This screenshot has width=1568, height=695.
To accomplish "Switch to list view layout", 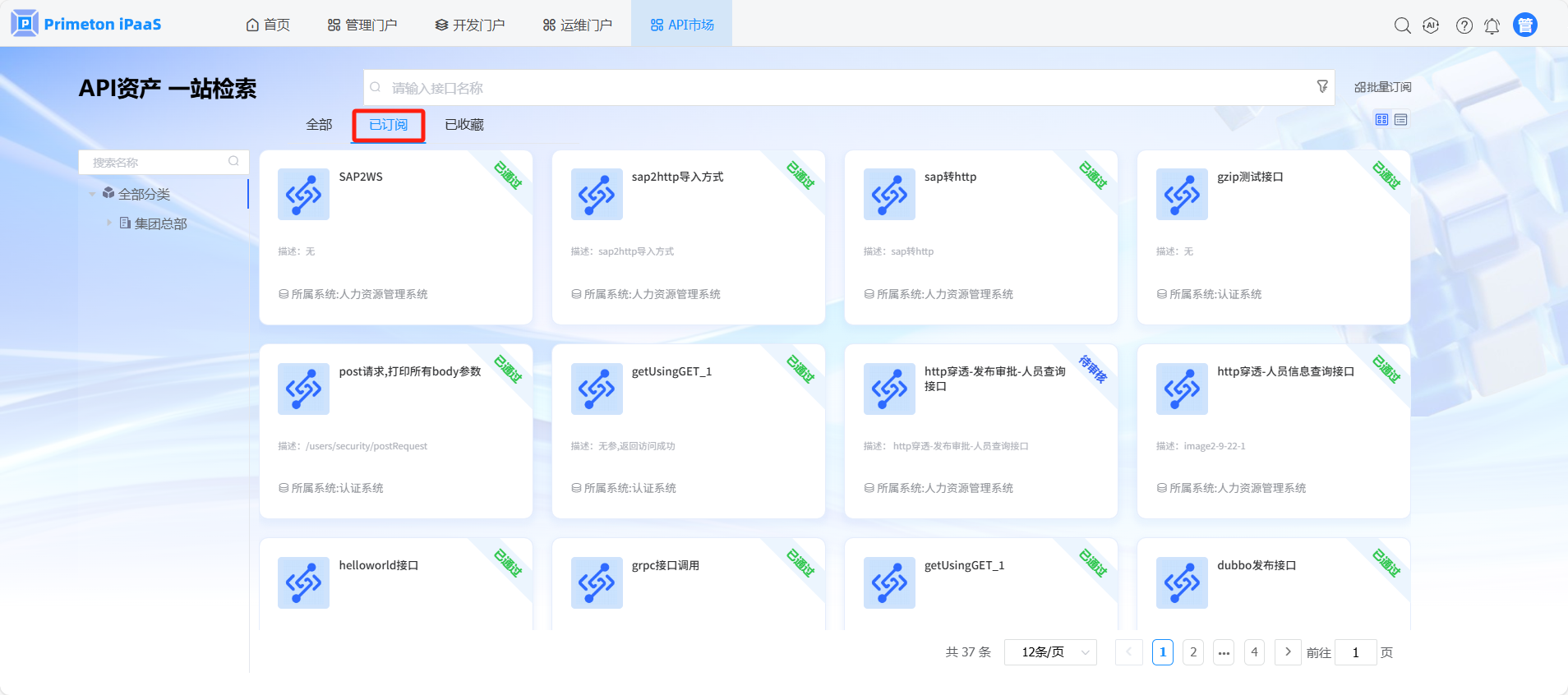I will tap(1401, 120).
